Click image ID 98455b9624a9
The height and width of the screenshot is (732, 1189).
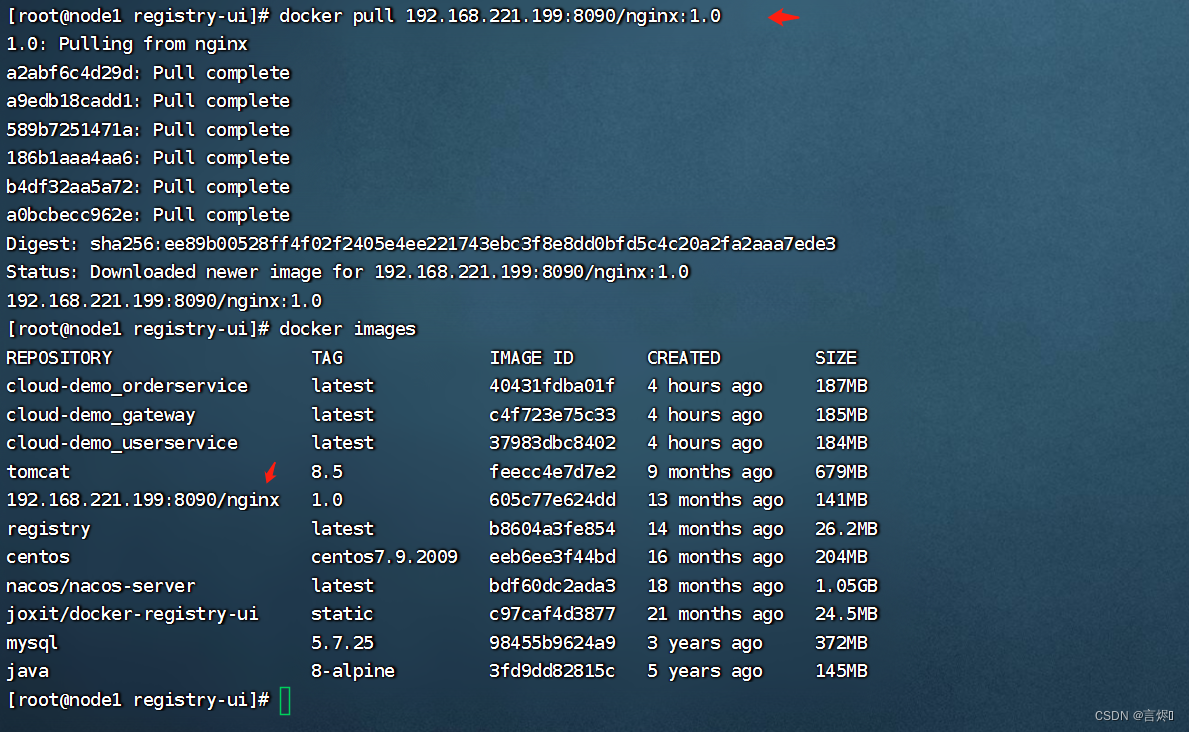pyautogui.click(x=552, y=642)
